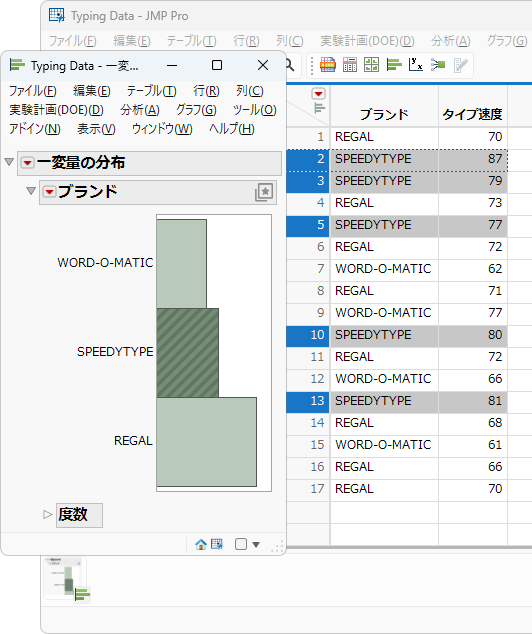This screenshot has height=634, width=532.
Task: Open 編集(E) menu in the distribution window
Action: (x=92, y=91)
